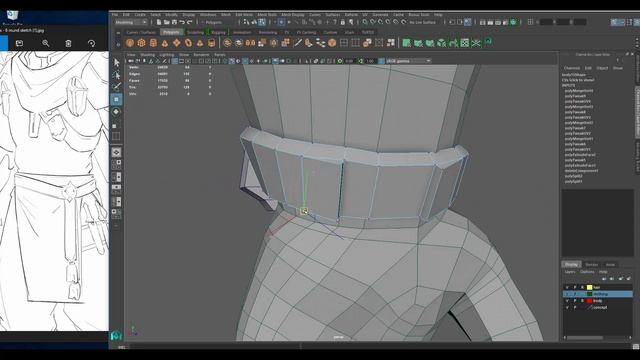The image size is (640, 360).
Task: Click the Maya home icon at bottom left
Action: pos(116,336)
